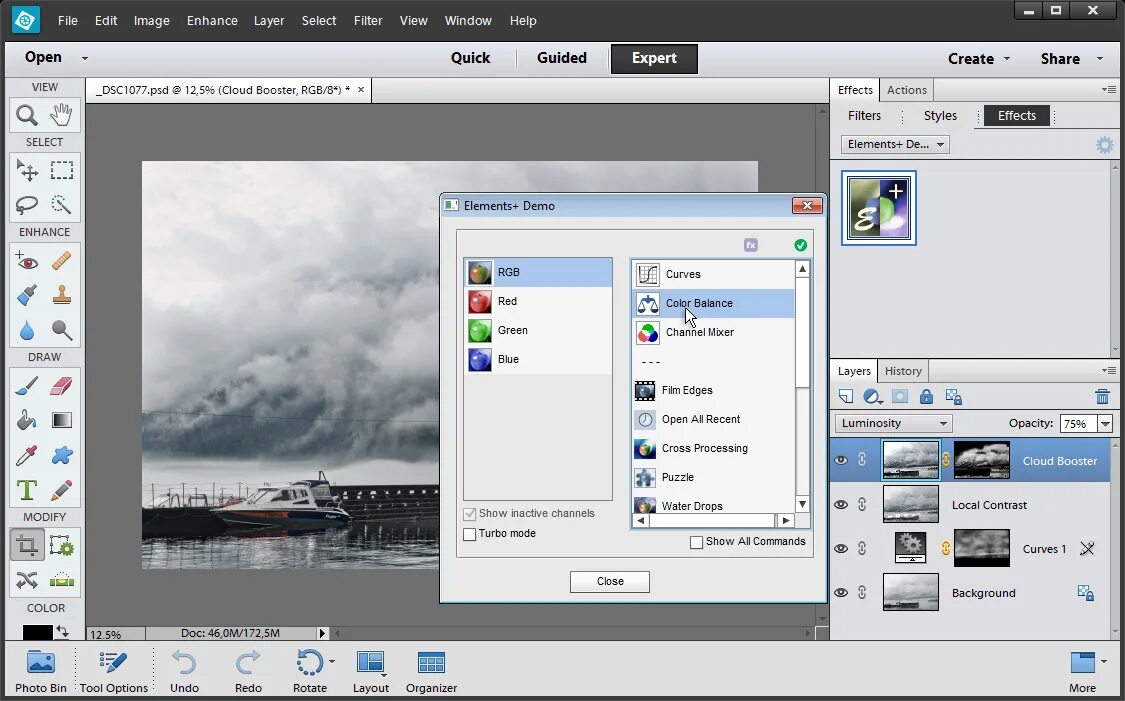Screen dimensions: 1125x701
Task: Open the Elements+ De... preset dropdown
Action: coord(893,144)
